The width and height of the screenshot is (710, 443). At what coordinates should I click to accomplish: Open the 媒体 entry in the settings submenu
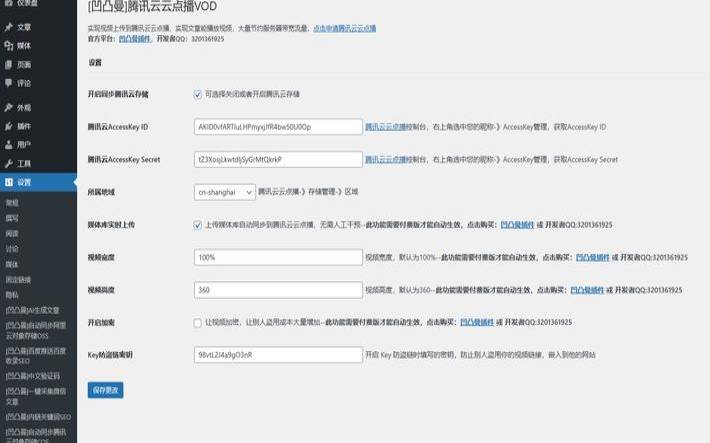pyautogui.click(x=12, y=264)
